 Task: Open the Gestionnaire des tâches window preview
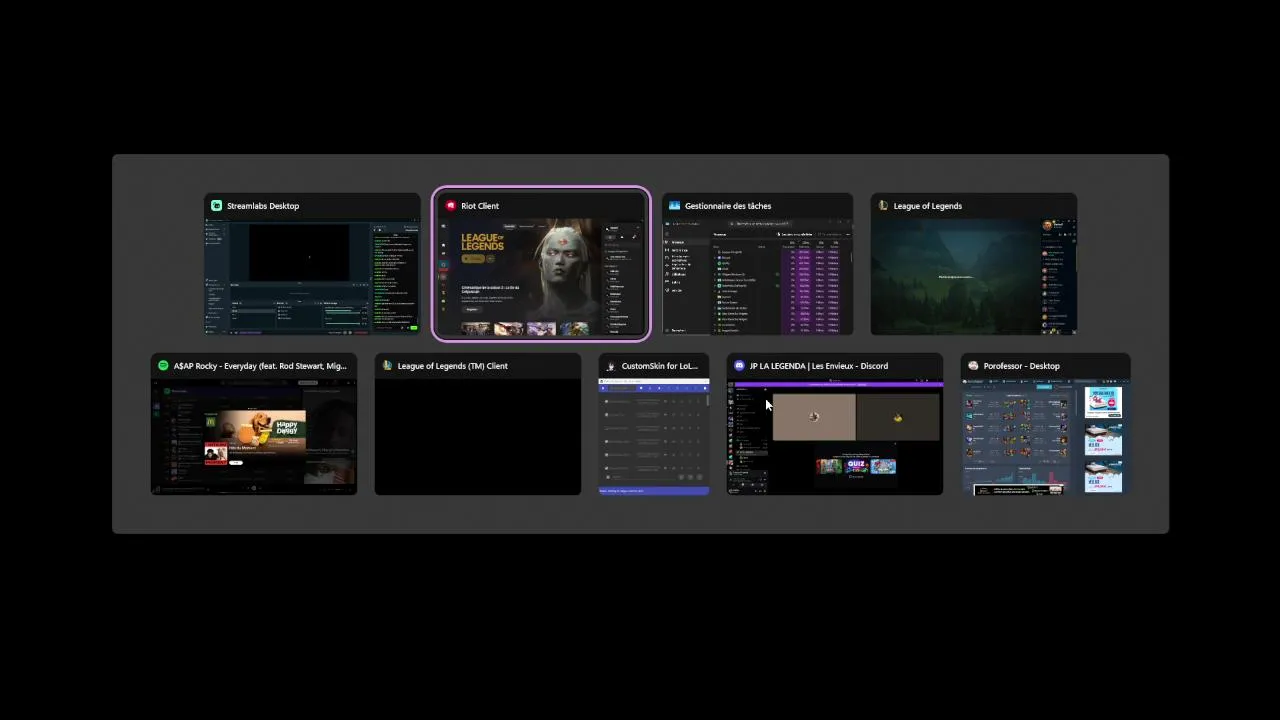pos(757,277)
